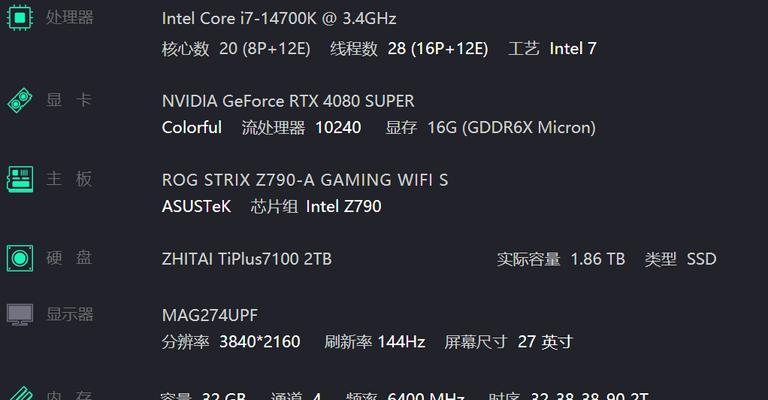Click Intel Core i7-14700K processor name
The width and height of the screenshot is (768, 400).
(x=279, y=19)
